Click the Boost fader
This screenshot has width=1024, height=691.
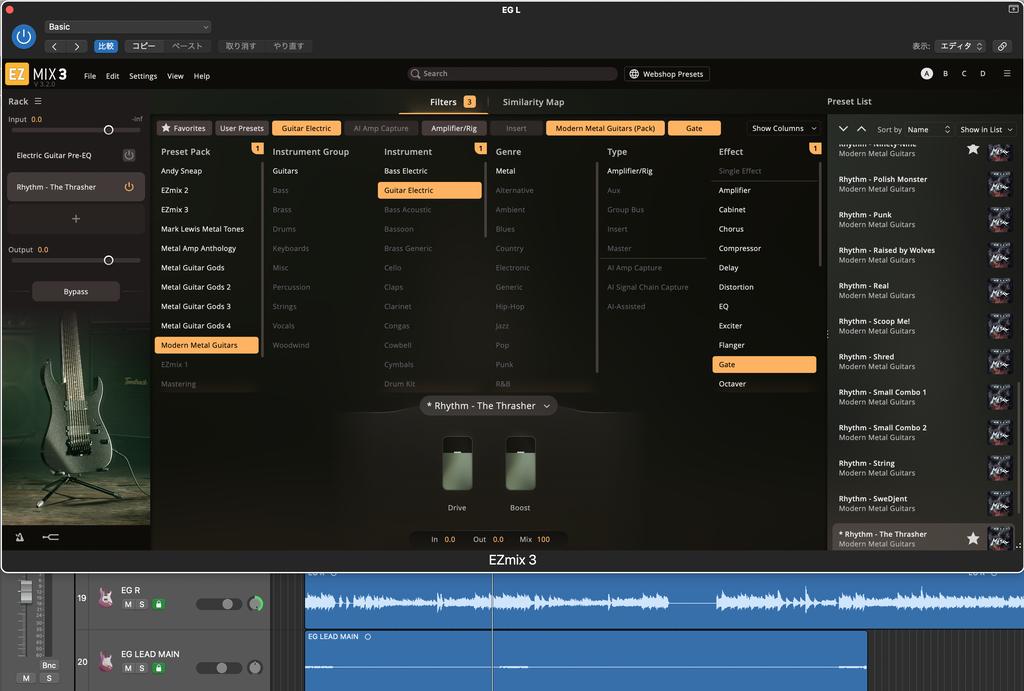click(x=520, y=464)
